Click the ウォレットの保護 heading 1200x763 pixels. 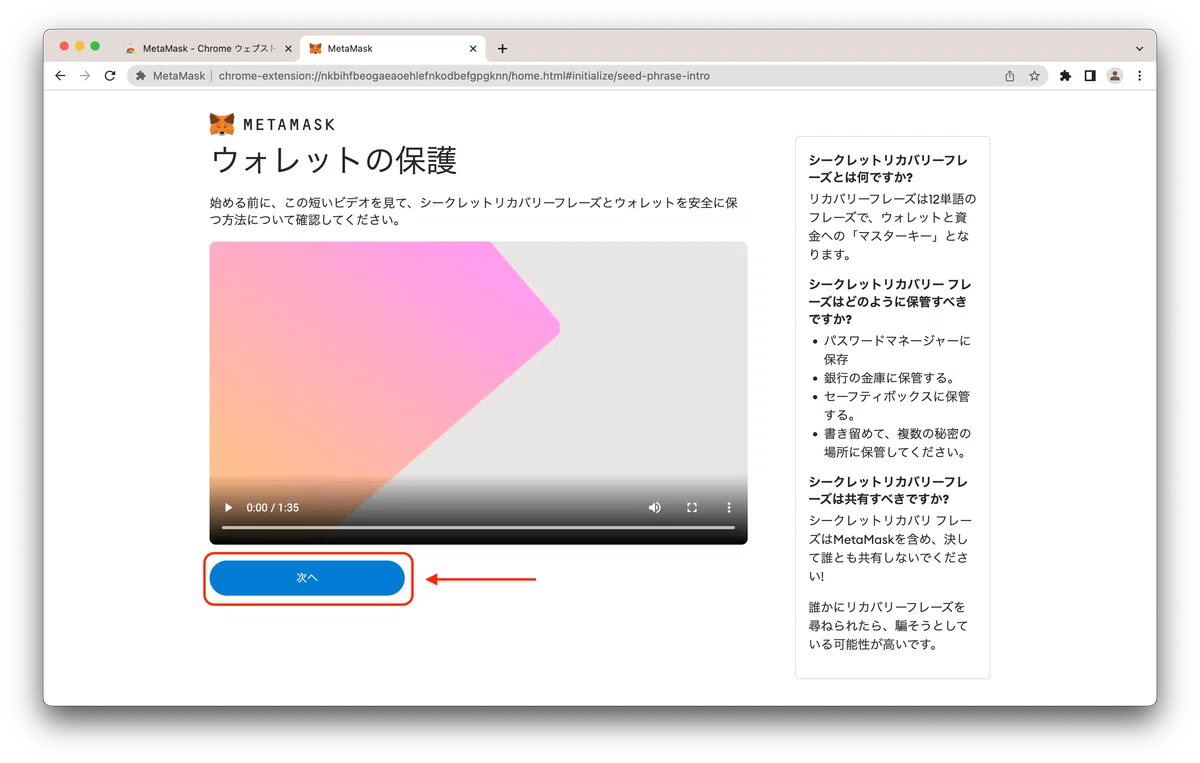(334, 160)
